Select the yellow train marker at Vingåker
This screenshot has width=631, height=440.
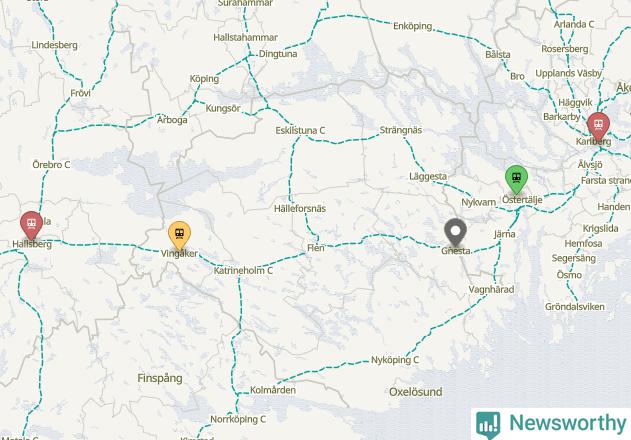click(x=179, y=234)
